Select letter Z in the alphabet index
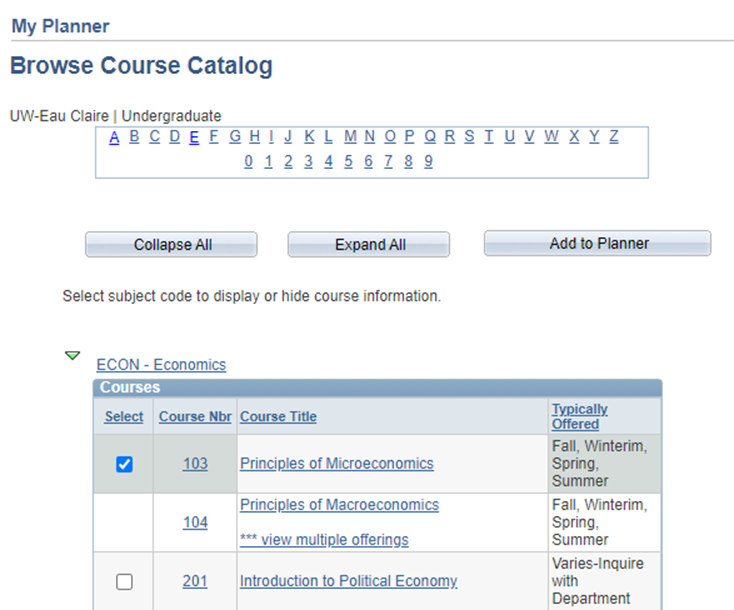The height and width of the screenshot is (610, 734). point(614,137)
